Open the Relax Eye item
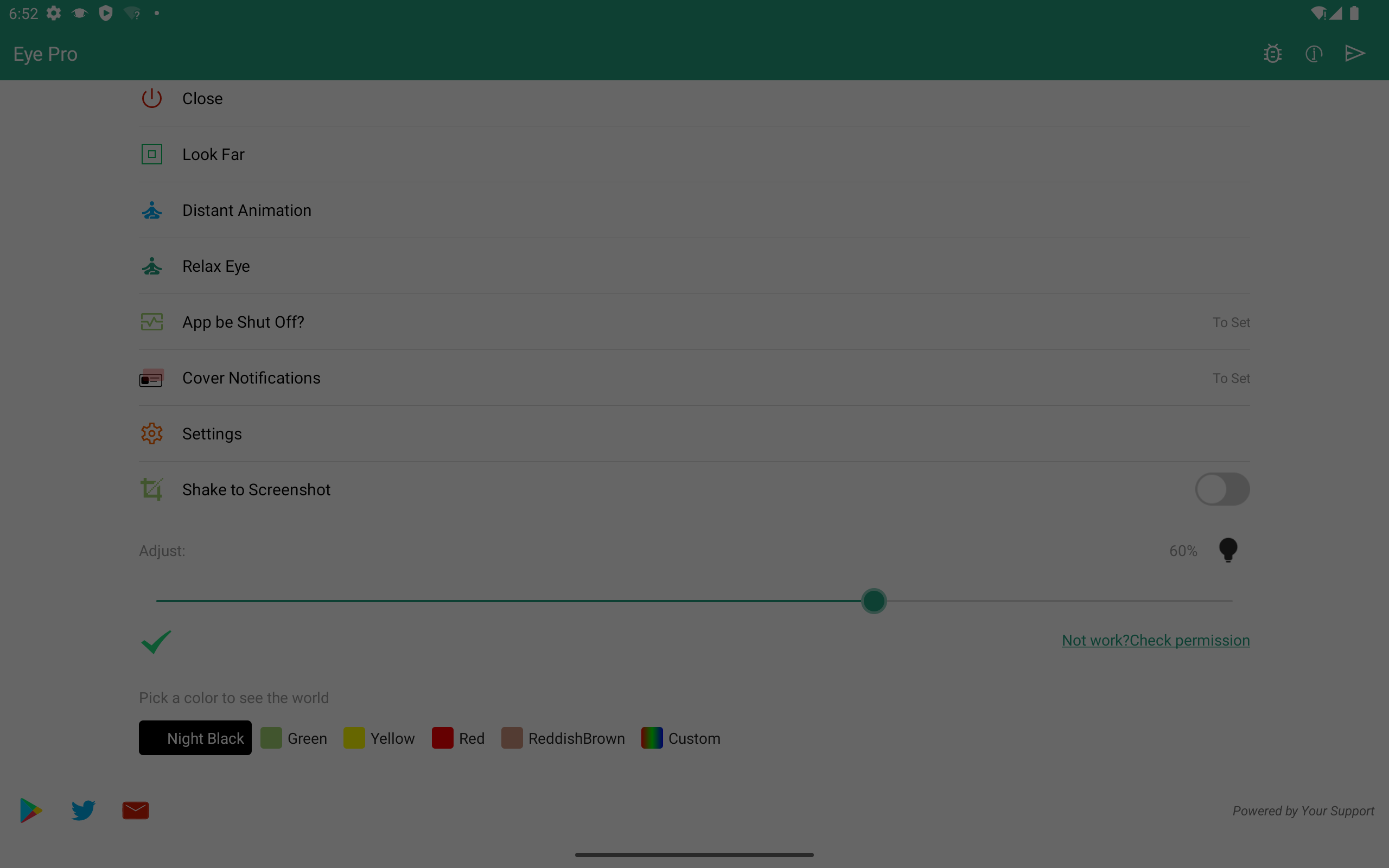 pos(694,266)
